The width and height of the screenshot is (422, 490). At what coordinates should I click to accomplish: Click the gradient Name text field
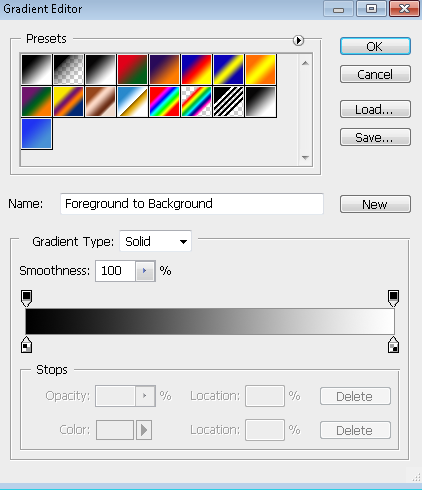coord(192,204)
